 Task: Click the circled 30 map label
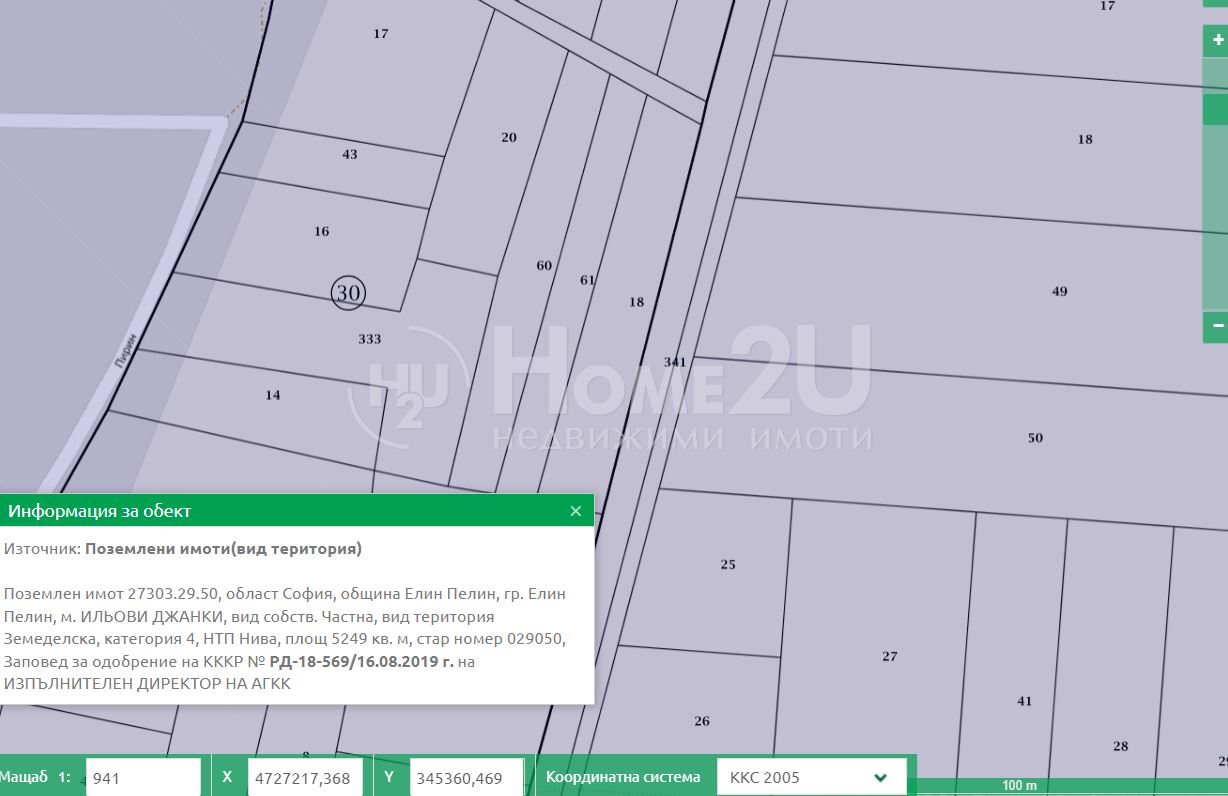(348, 292)
